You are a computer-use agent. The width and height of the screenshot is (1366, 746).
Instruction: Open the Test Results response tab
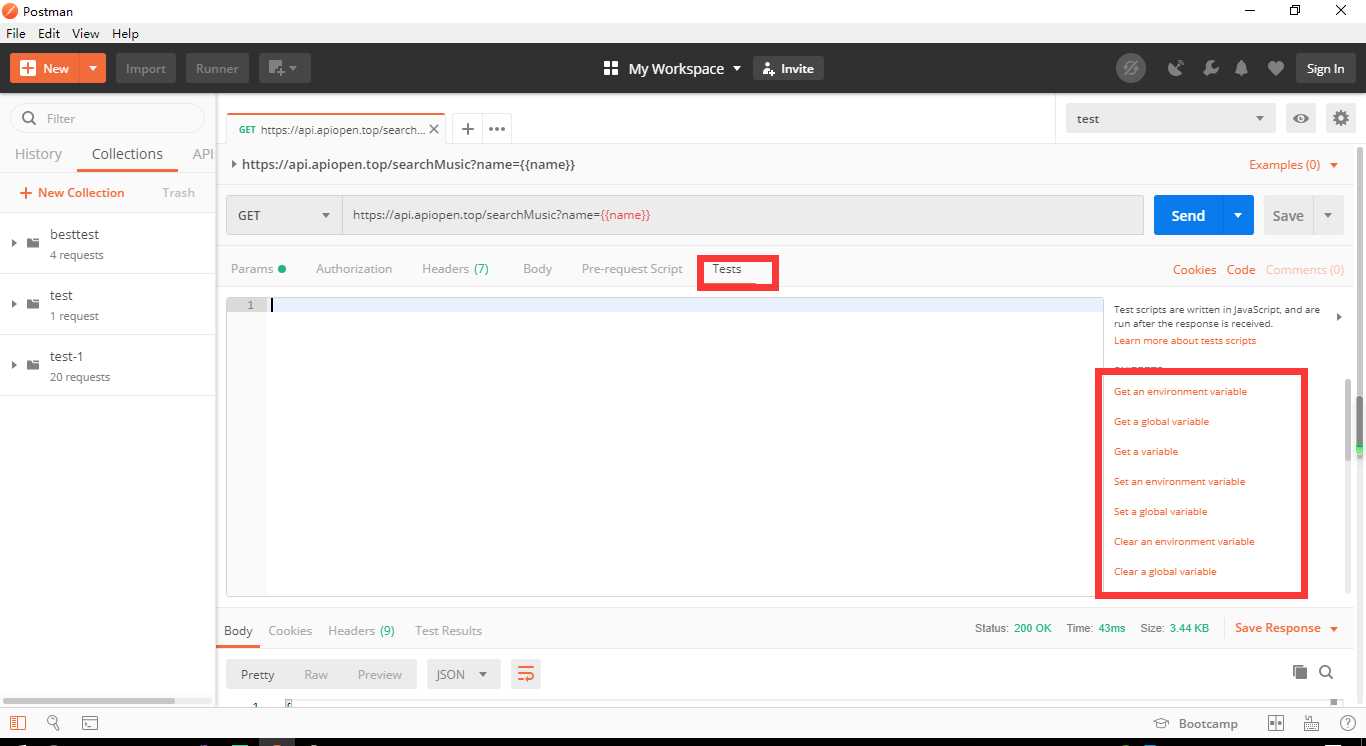(x=448, y=631)
